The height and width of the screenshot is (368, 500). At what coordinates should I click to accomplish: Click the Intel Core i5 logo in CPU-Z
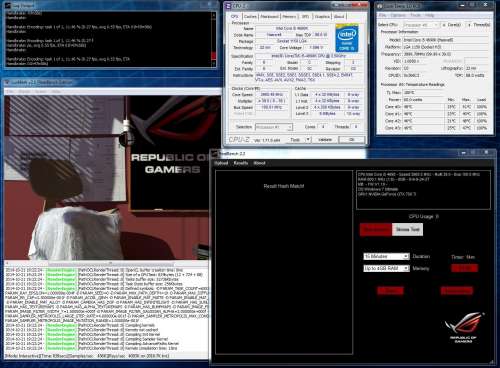pyautogui.click(x=347, y=38)
